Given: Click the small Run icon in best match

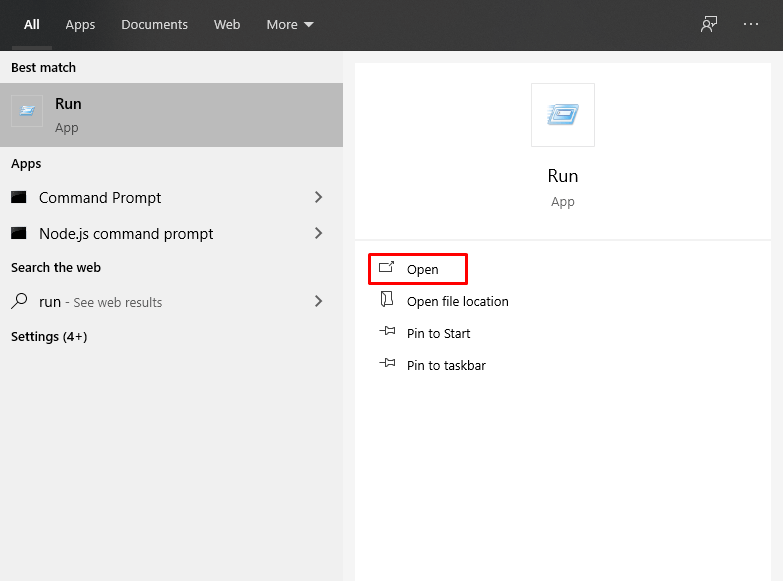Looking at the screenshot, I should coord(27,111).
